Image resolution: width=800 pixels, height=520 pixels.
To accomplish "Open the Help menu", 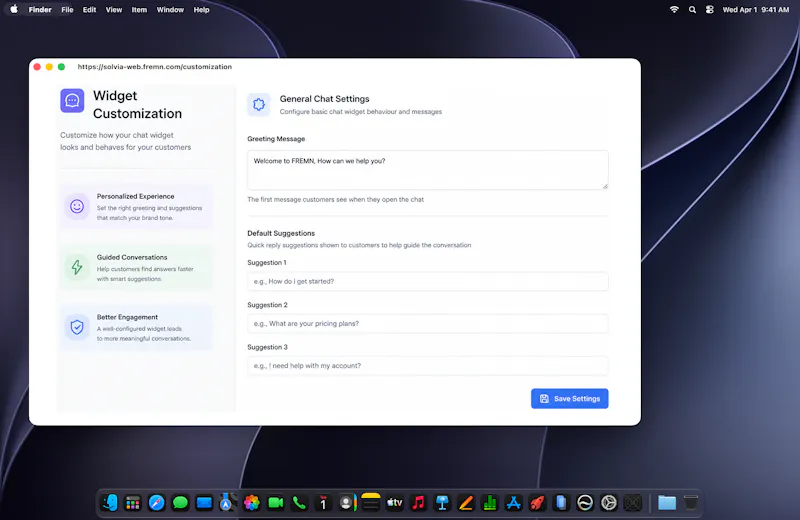I will 202,10.
